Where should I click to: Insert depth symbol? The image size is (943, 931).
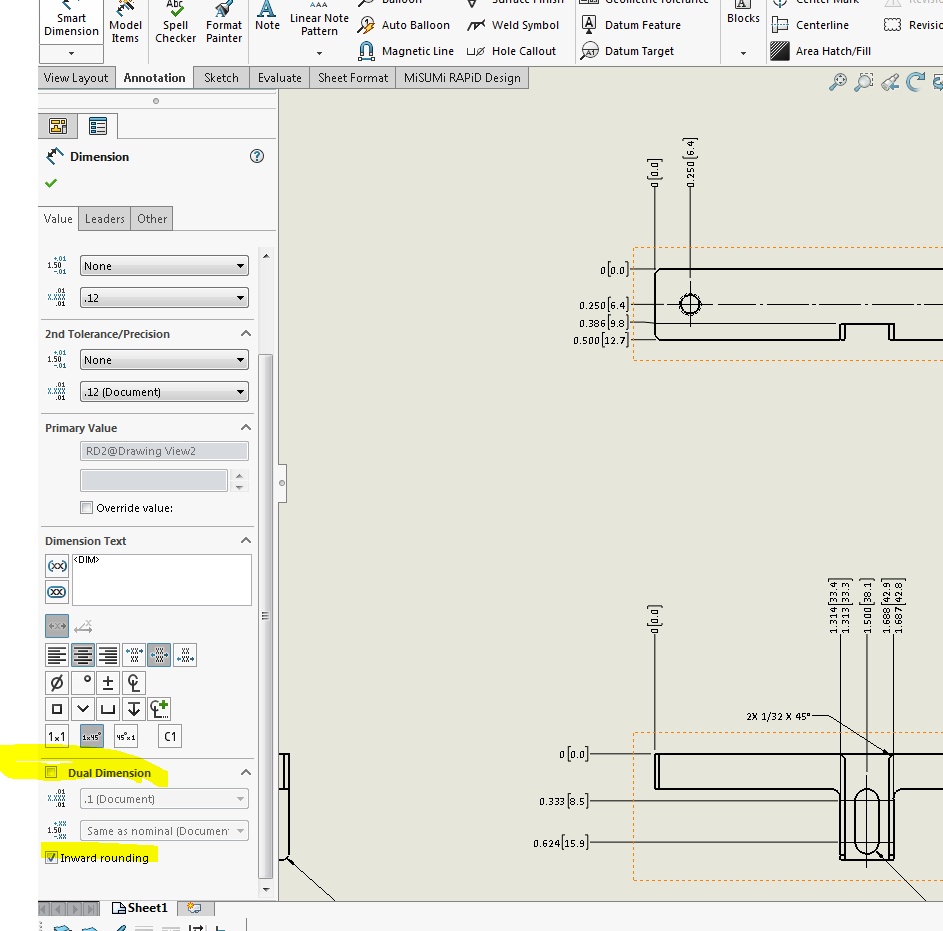pos(134,709)
